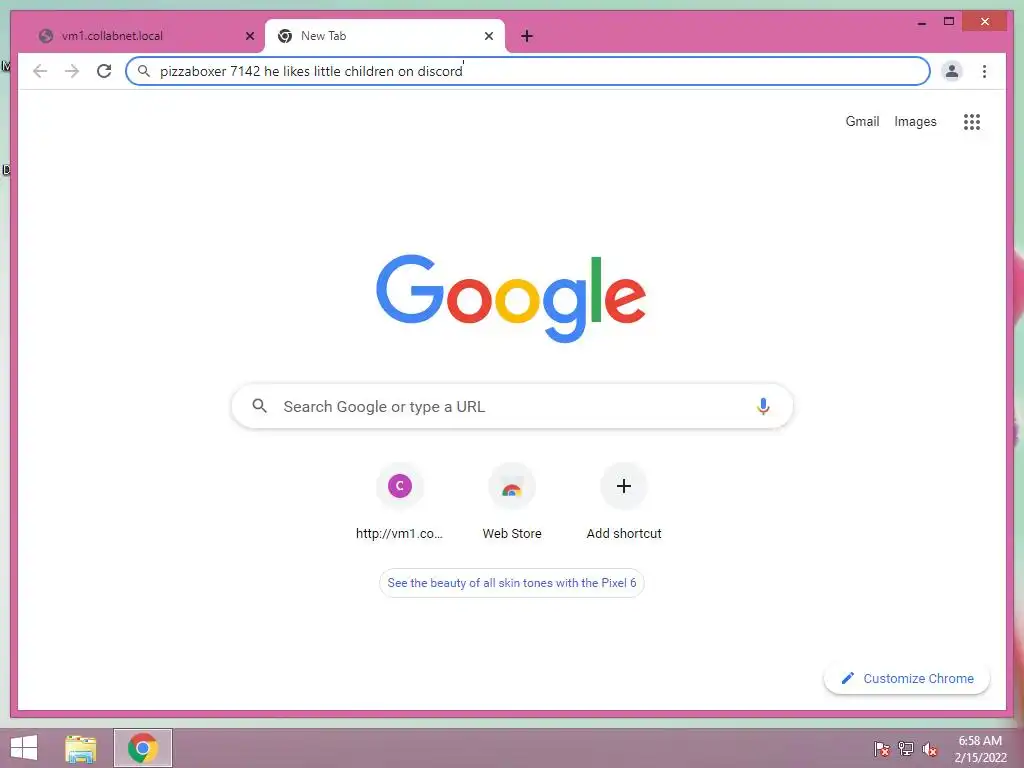
Task: Minimize the Chrome window
Action: (x=921, y=22)
